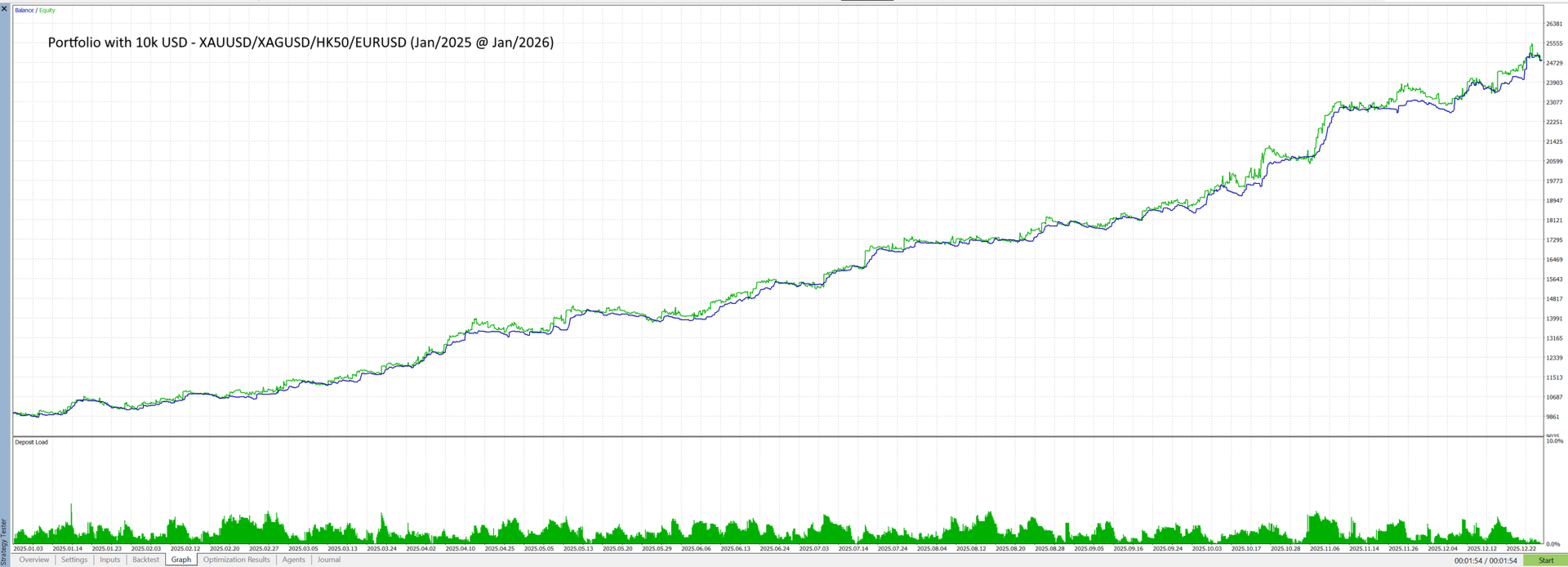Click the 10687 axis value
1568x567 pixels.
pyautogui.click(x=1554, y=397)
